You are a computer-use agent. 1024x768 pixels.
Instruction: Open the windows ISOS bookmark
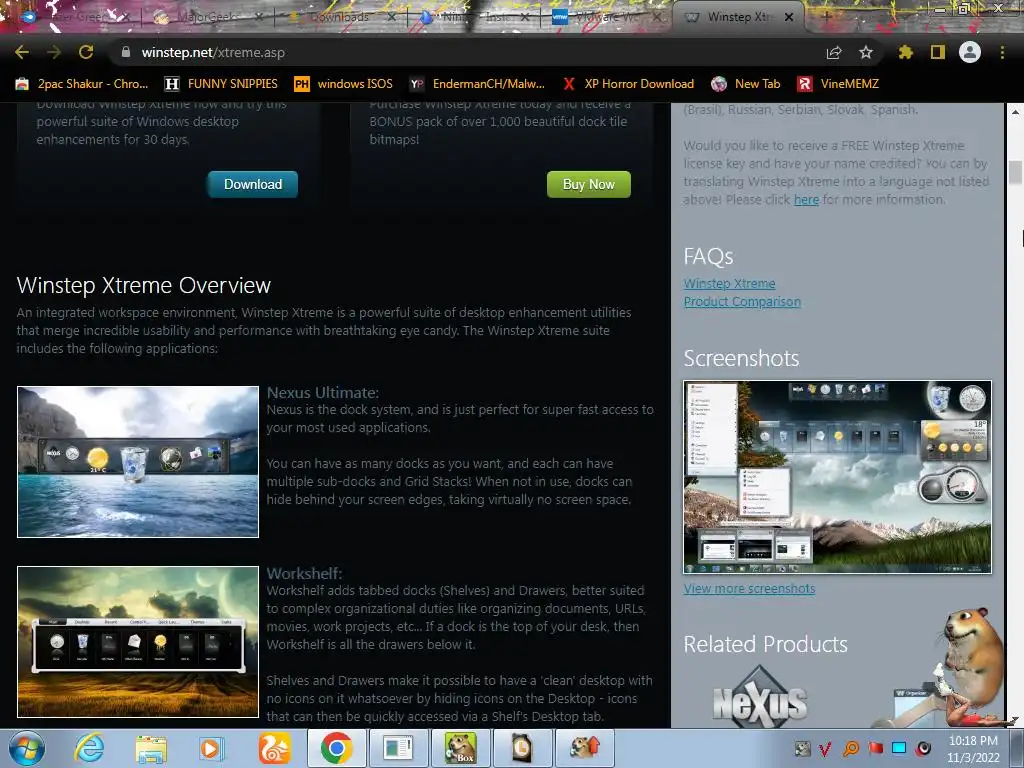coord(344,84)
